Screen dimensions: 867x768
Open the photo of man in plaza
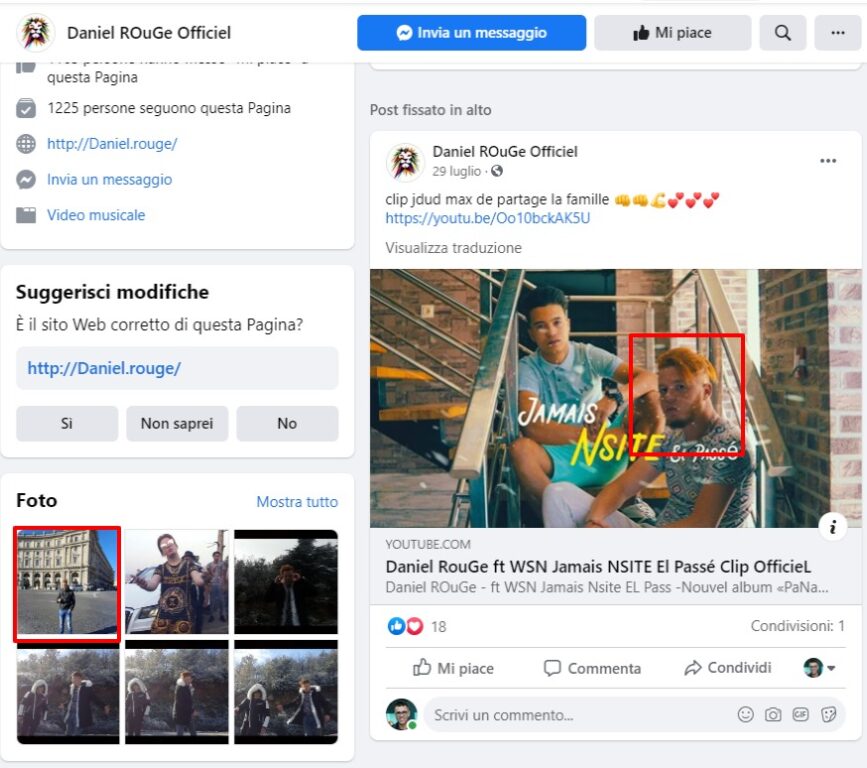[67, 582]
